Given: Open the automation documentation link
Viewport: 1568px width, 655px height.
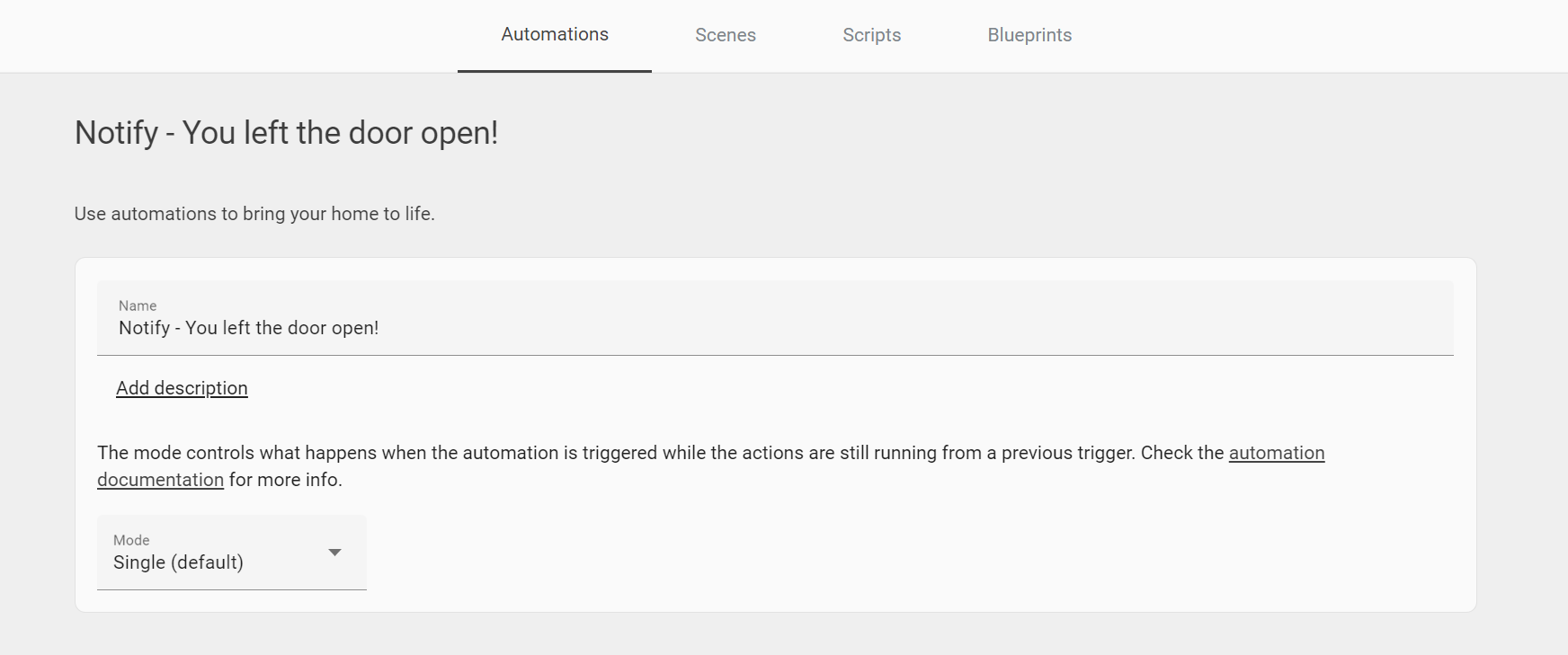Looking at the screenshot, I should (1276, 452).
